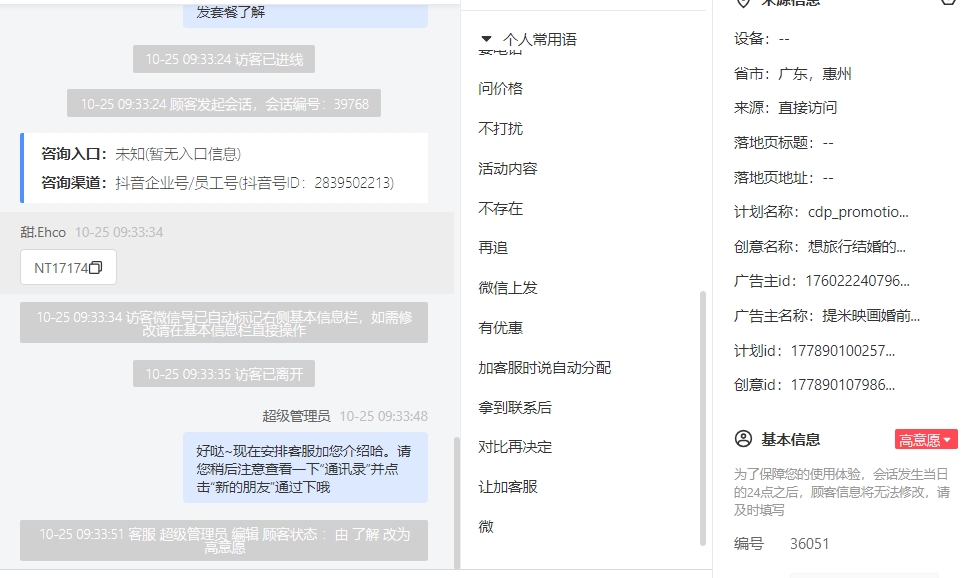Screen dimensions: 976x578
Task: Click the 超级管理员 sender name
Action: pyautogui.click(x=296, y=416)
